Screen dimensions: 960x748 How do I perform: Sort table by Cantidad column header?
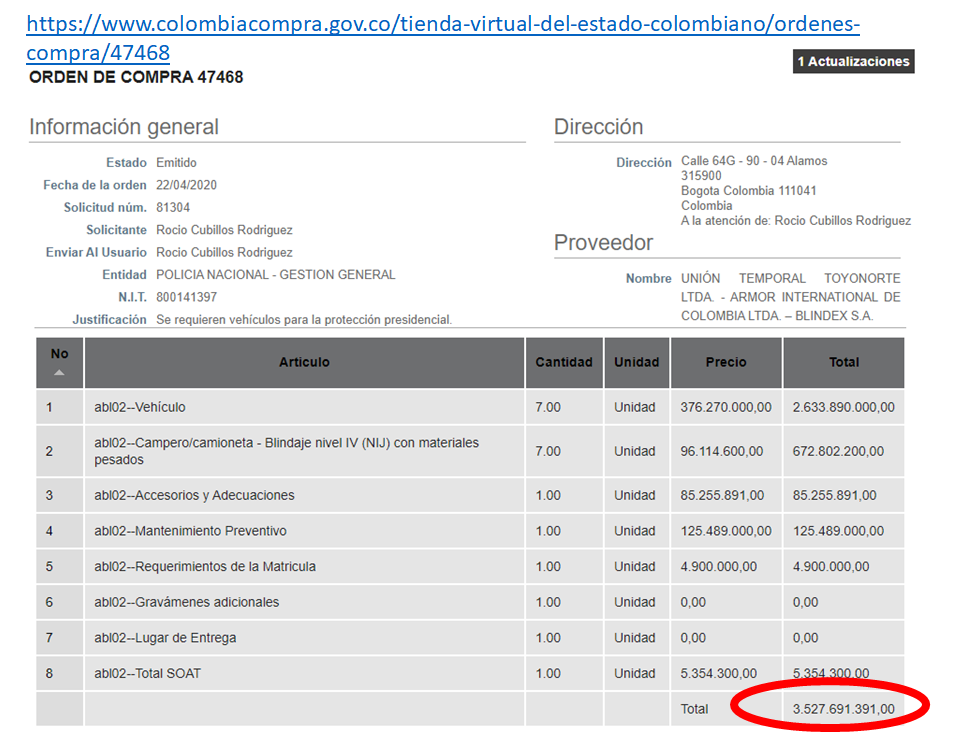[564, 362]
